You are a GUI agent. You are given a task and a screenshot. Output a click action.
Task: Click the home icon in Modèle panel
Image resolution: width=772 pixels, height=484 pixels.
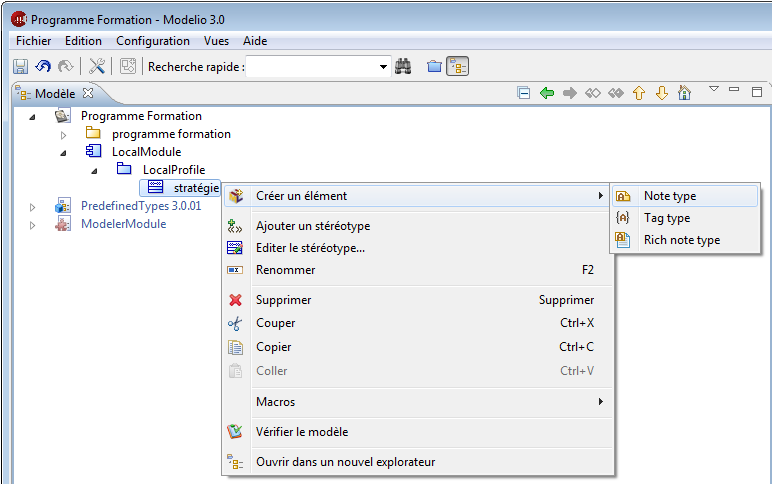(684, 93)
